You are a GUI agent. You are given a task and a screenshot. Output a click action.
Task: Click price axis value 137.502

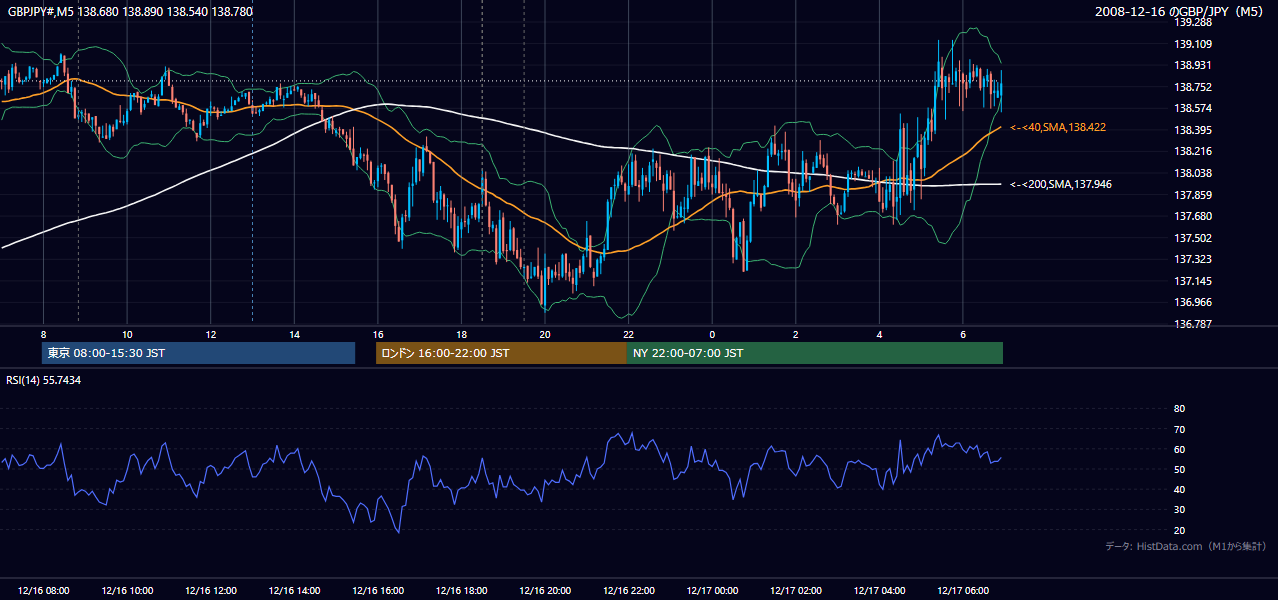1193,238
